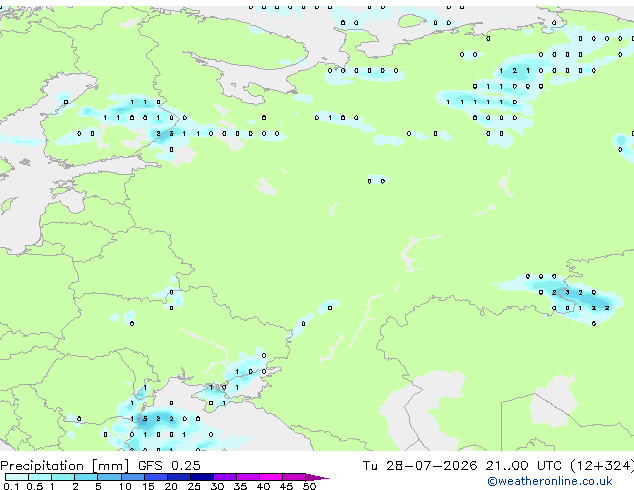Viewport: 634px width, 490px height.
Task: Click the '0.1' legend scale label
Action: 11,486
